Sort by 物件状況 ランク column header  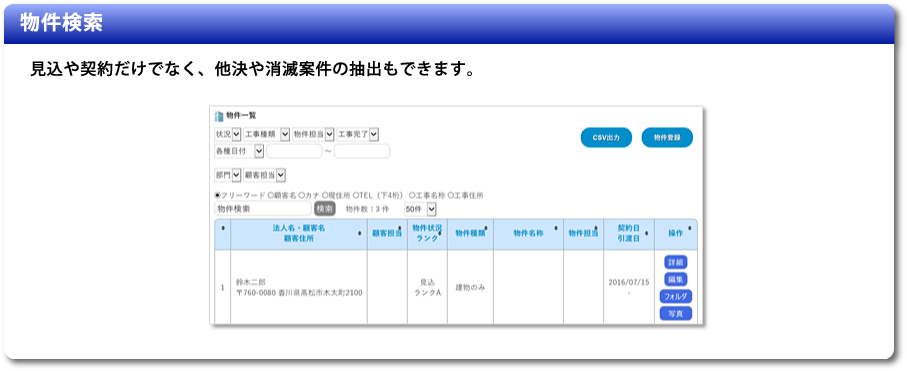click(x=427, y=234)
